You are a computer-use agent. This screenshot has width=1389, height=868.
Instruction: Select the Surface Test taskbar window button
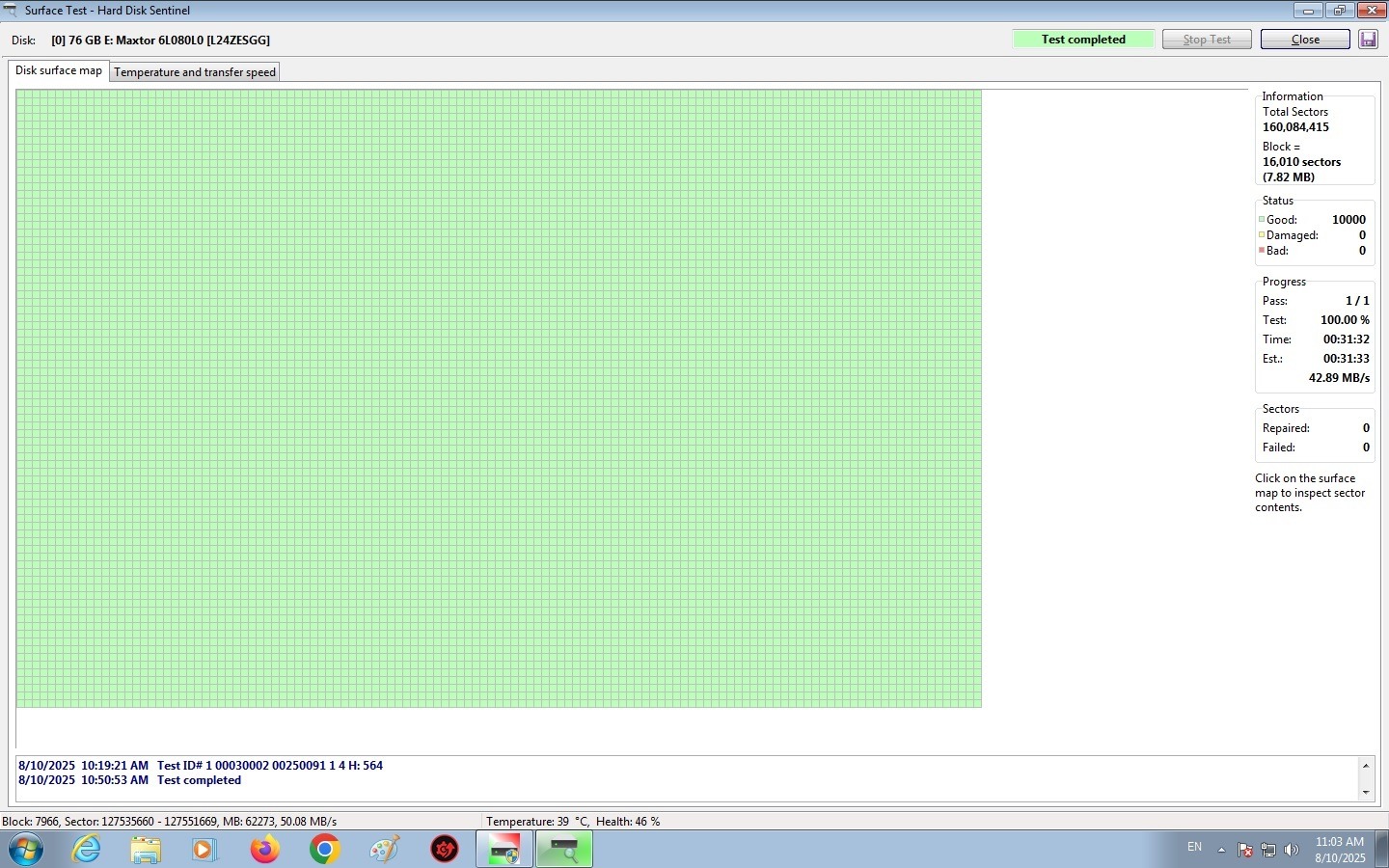click(564, 850)
